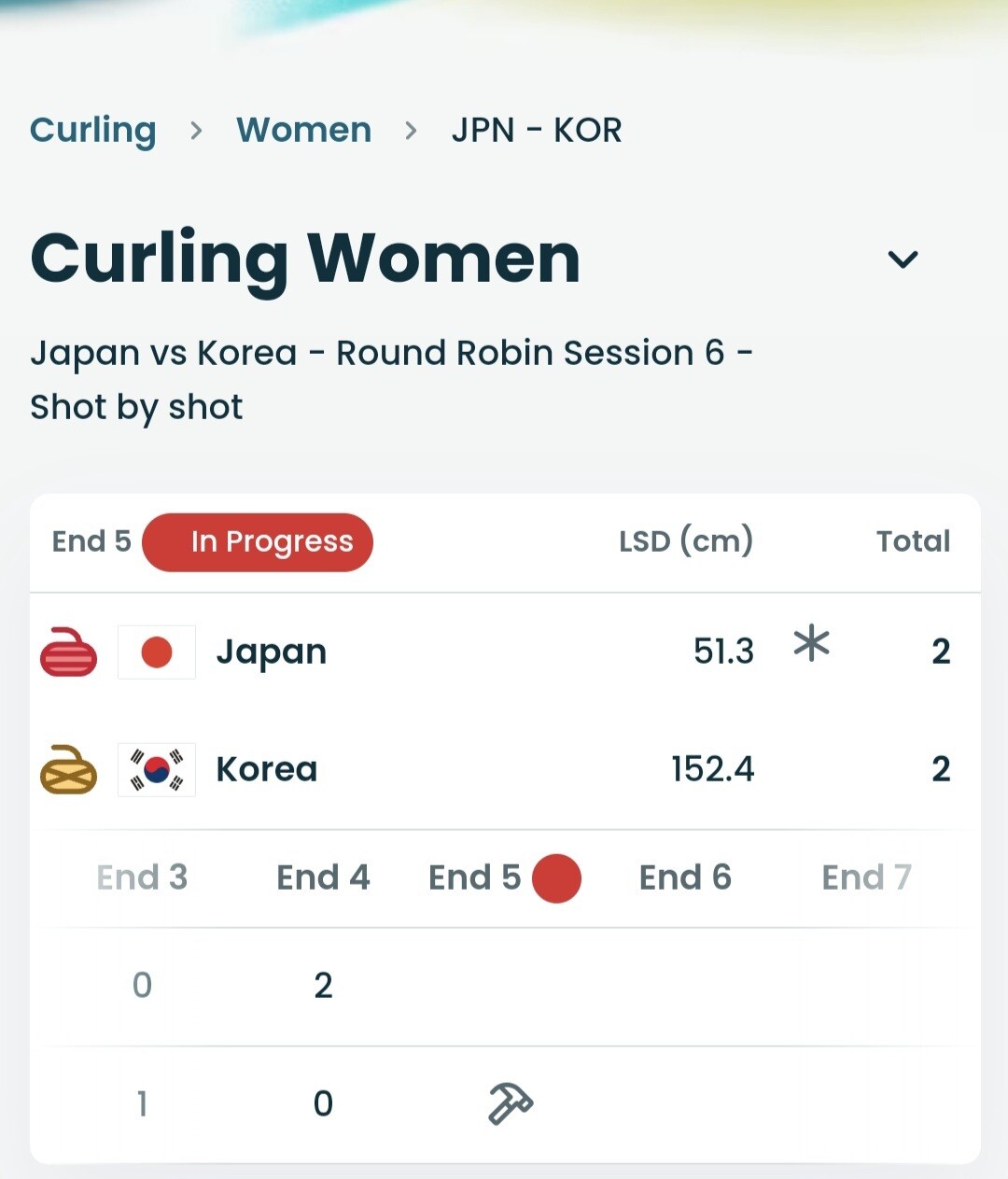Select the End 3 tab
The width and height of the screenshot is (1008, 1179).
(x=142, y=877)
